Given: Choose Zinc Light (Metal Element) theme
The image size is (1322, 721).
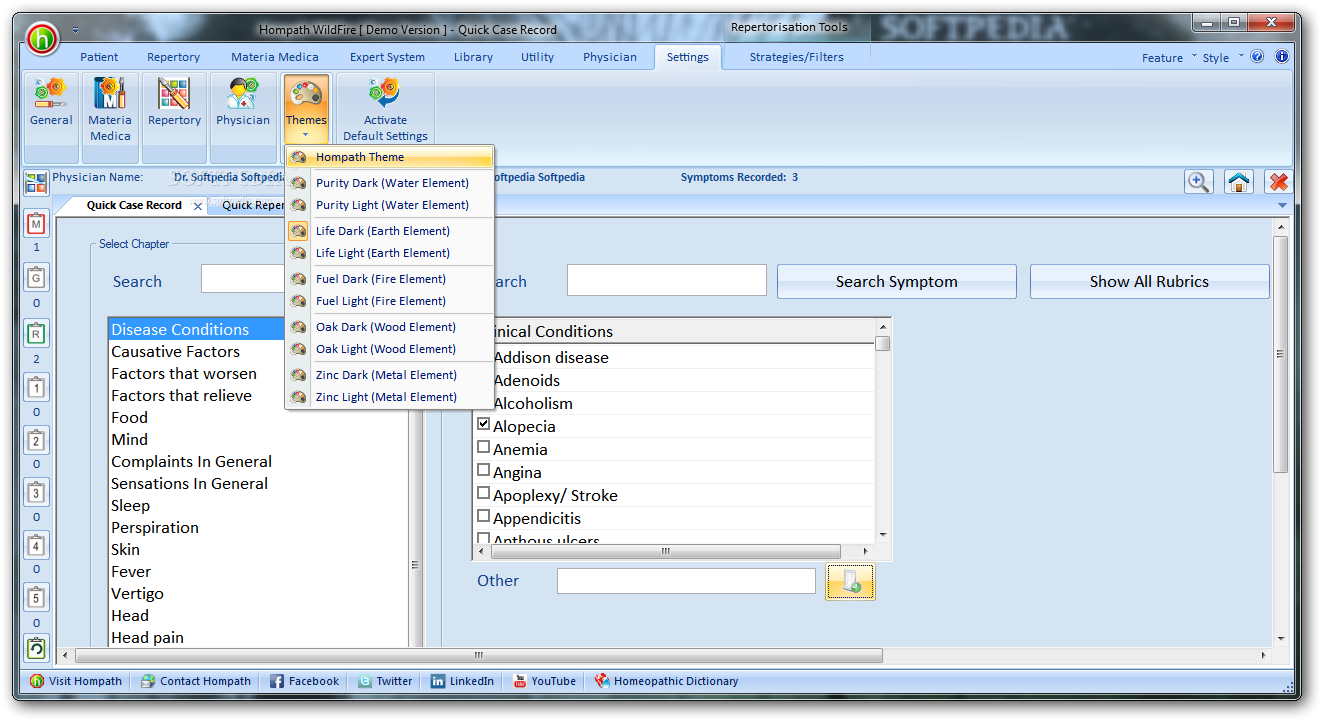Looking at the screenshot, I should coord(389,397).
